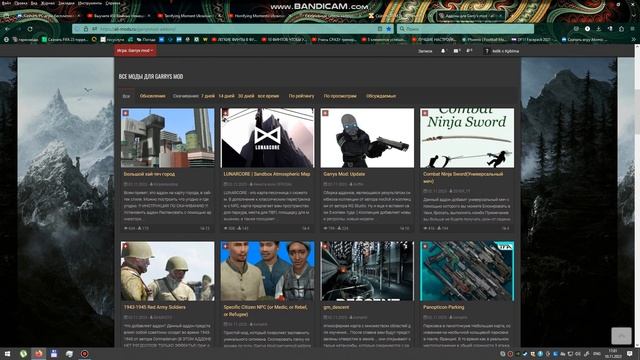Open the 'Справка' menu in the browser menu bar
The image size is (640, 360).
(x=113, y=3)
